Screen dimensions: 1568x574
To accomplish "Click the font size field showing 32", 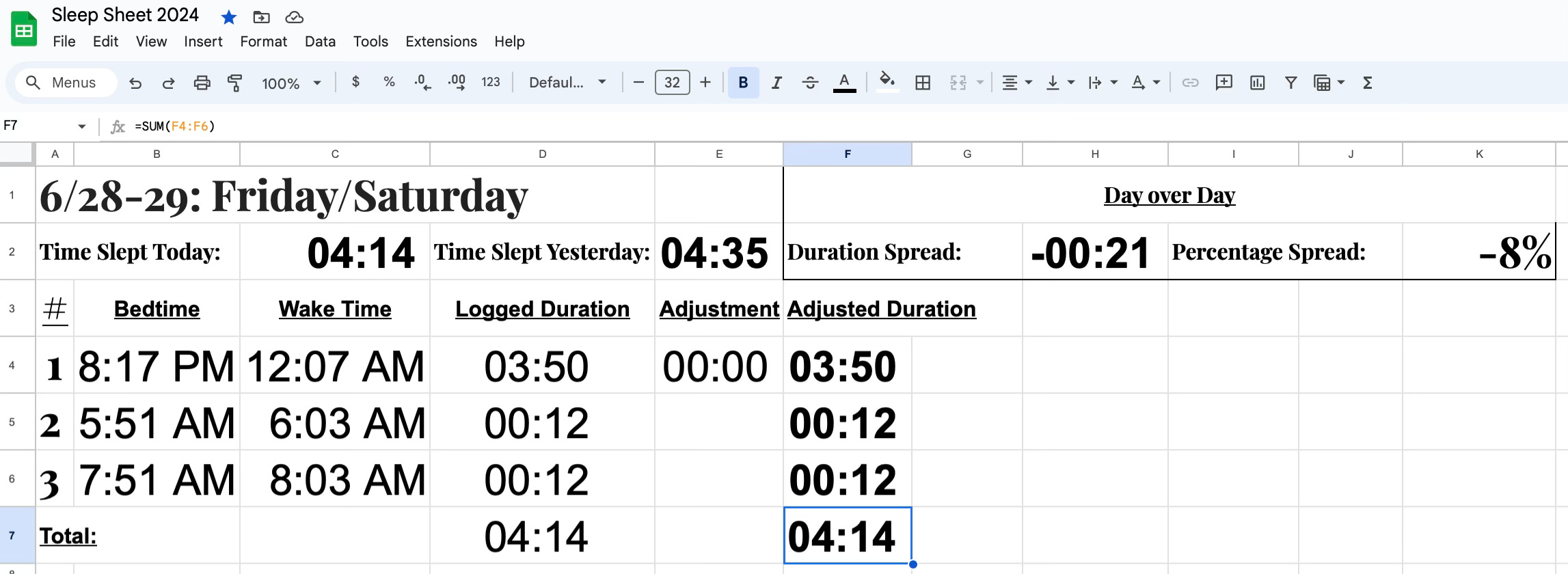I will [672, 83].
